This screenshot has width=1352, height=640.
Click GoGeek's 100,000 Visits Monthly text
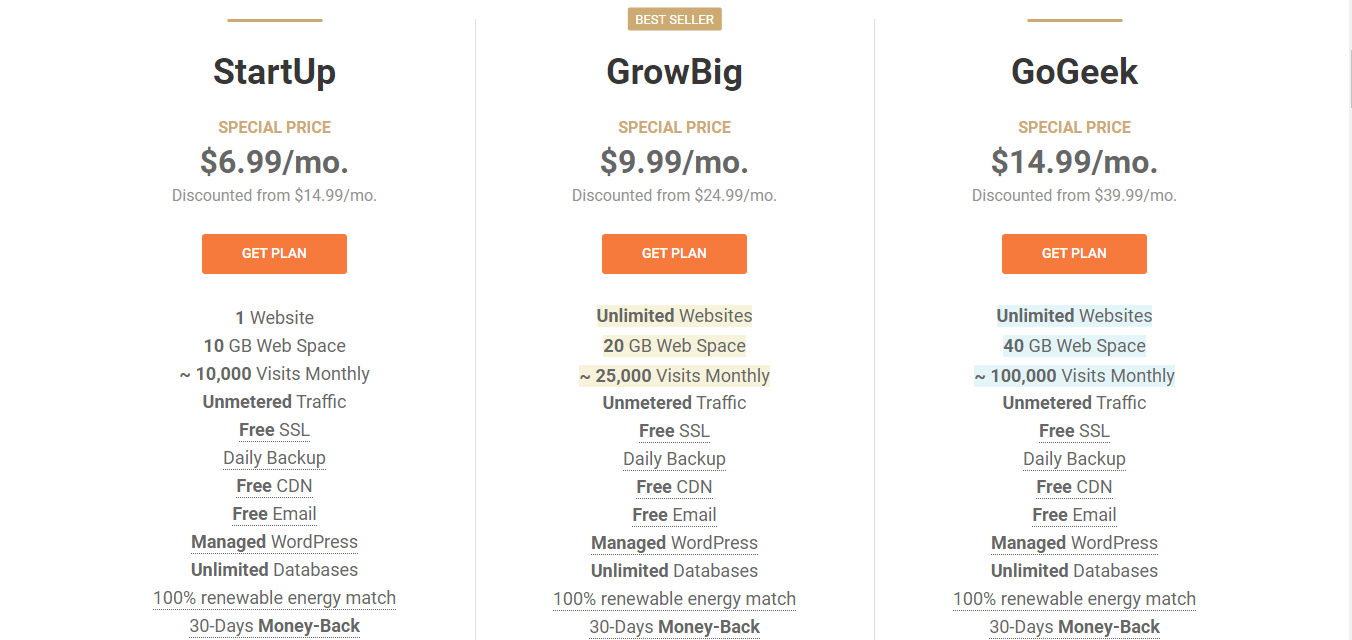[x=1074, y=376]
